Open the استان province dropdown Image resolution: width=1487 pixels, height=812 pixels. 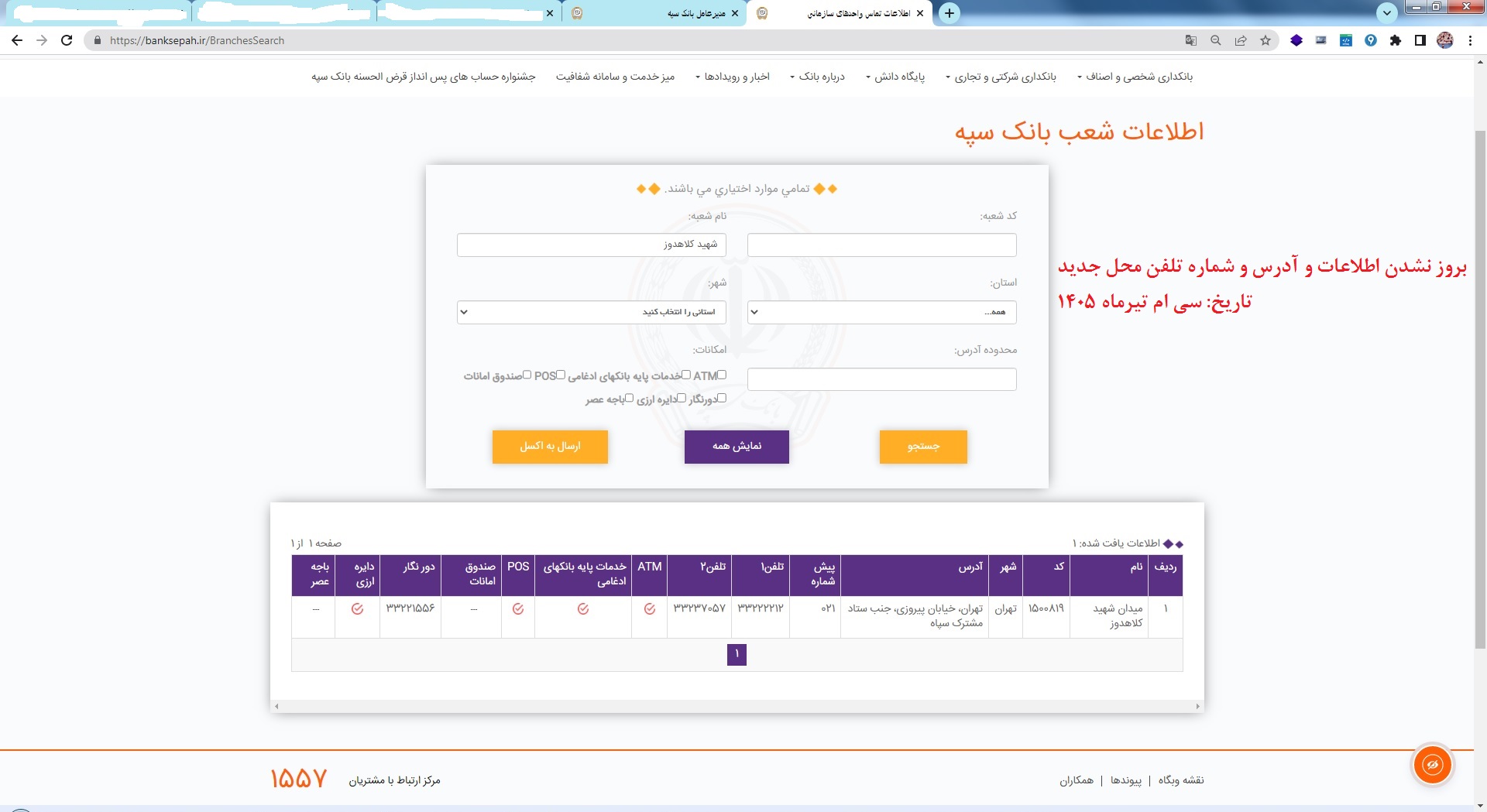point(881,312)
